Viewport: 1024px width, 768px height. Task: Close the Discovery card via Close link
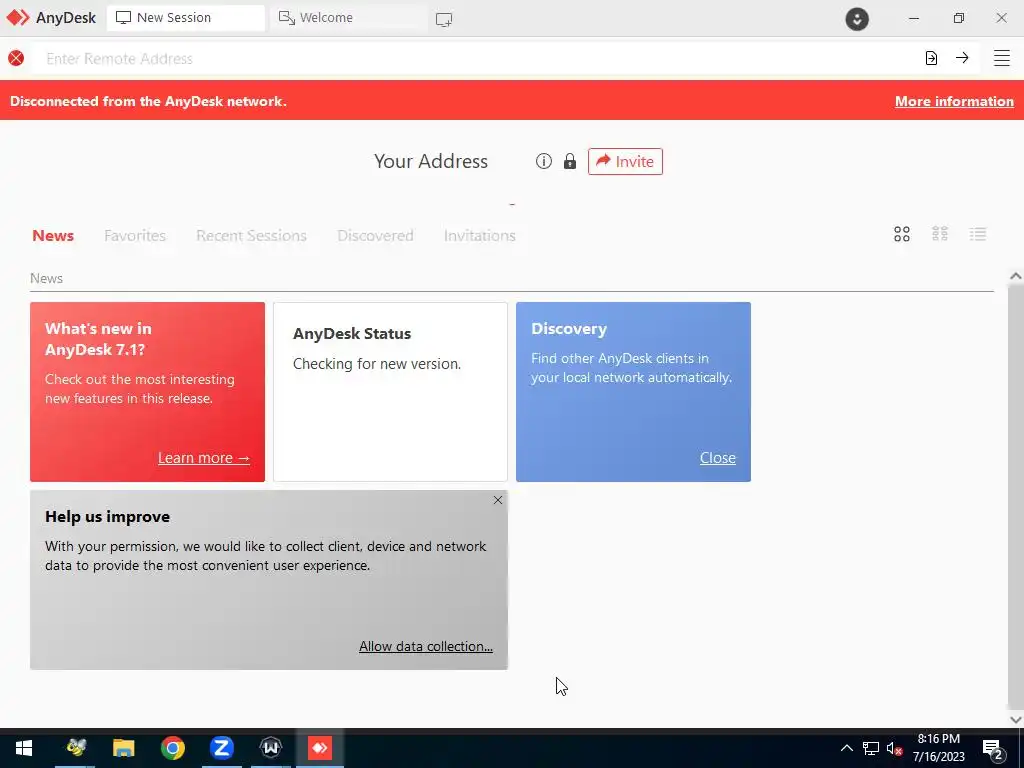click(718, 458)
